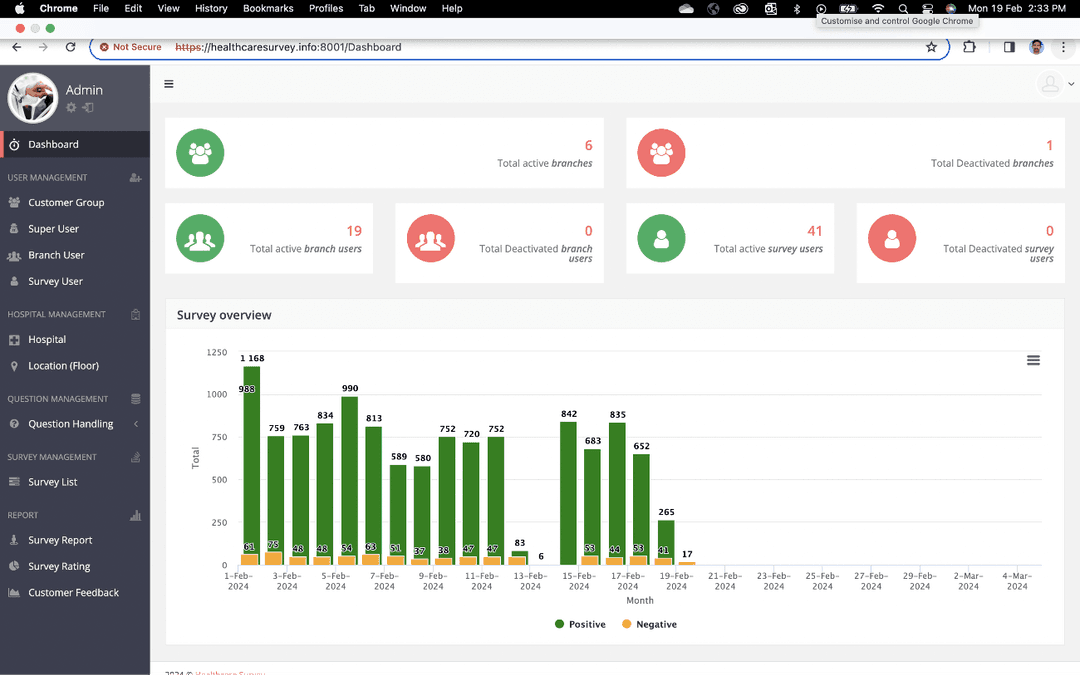Click the green active branches icon
1080x675 pixels.
pos(200,153)
